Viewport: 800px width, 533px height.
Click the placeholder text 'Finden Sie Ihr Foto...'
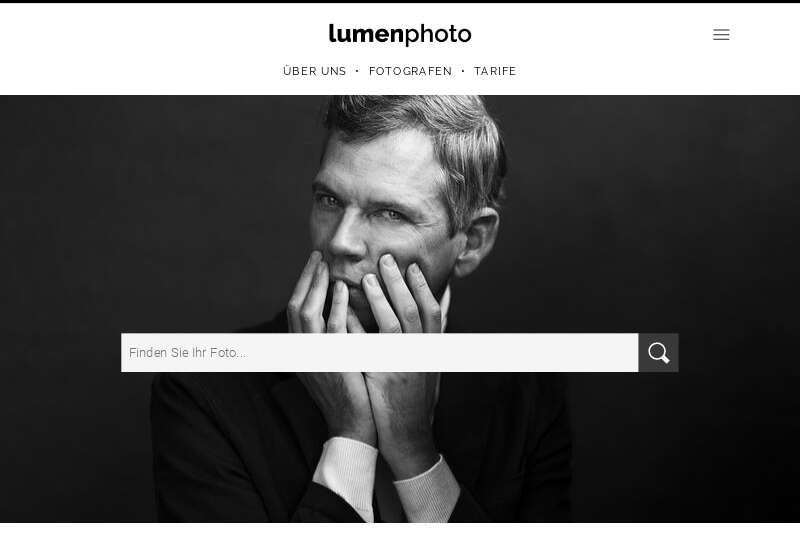[x=187, y=352]
